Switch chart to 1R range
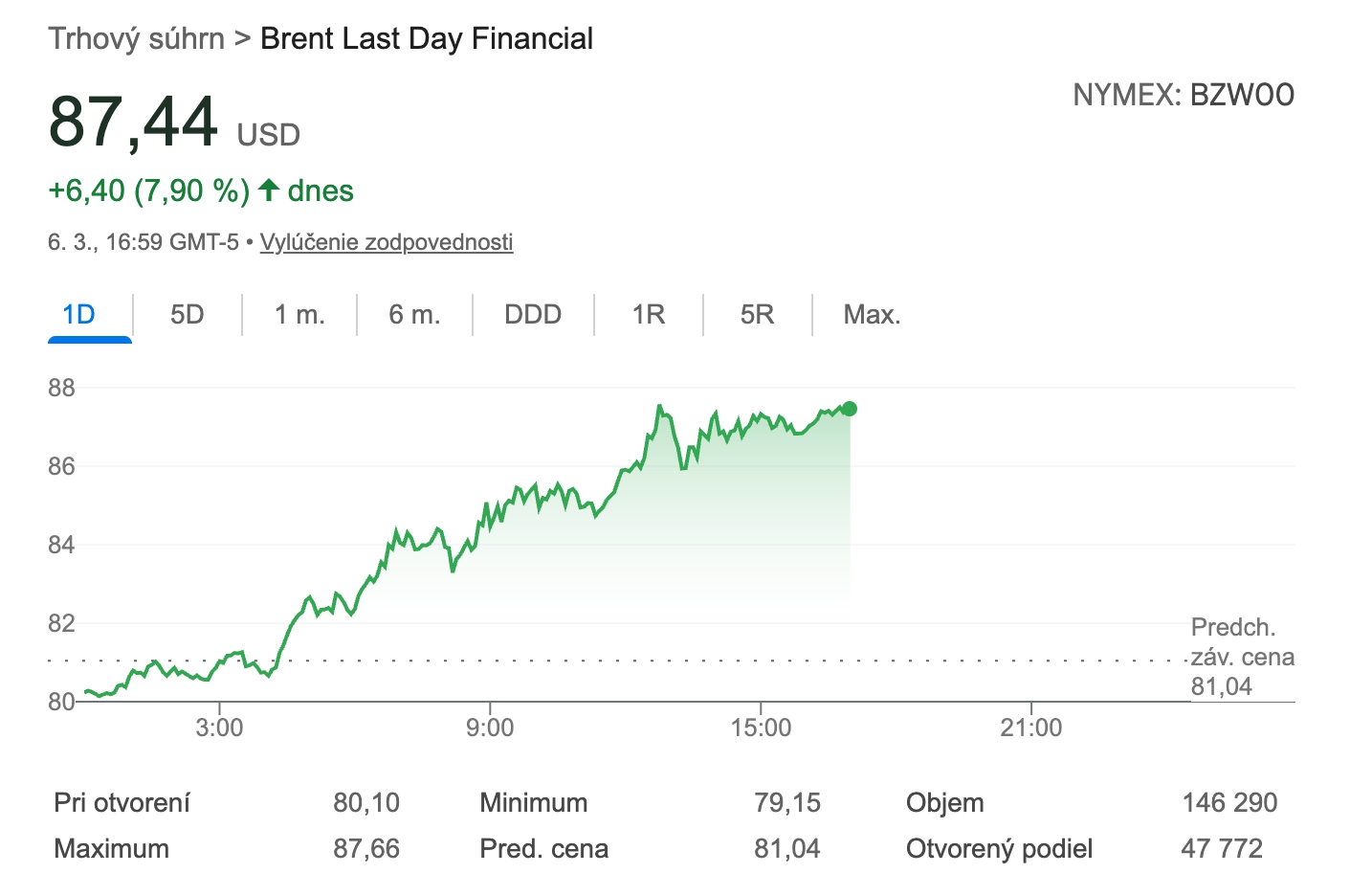This screenshot has height=896, width=1372. [x=648, y=315]
